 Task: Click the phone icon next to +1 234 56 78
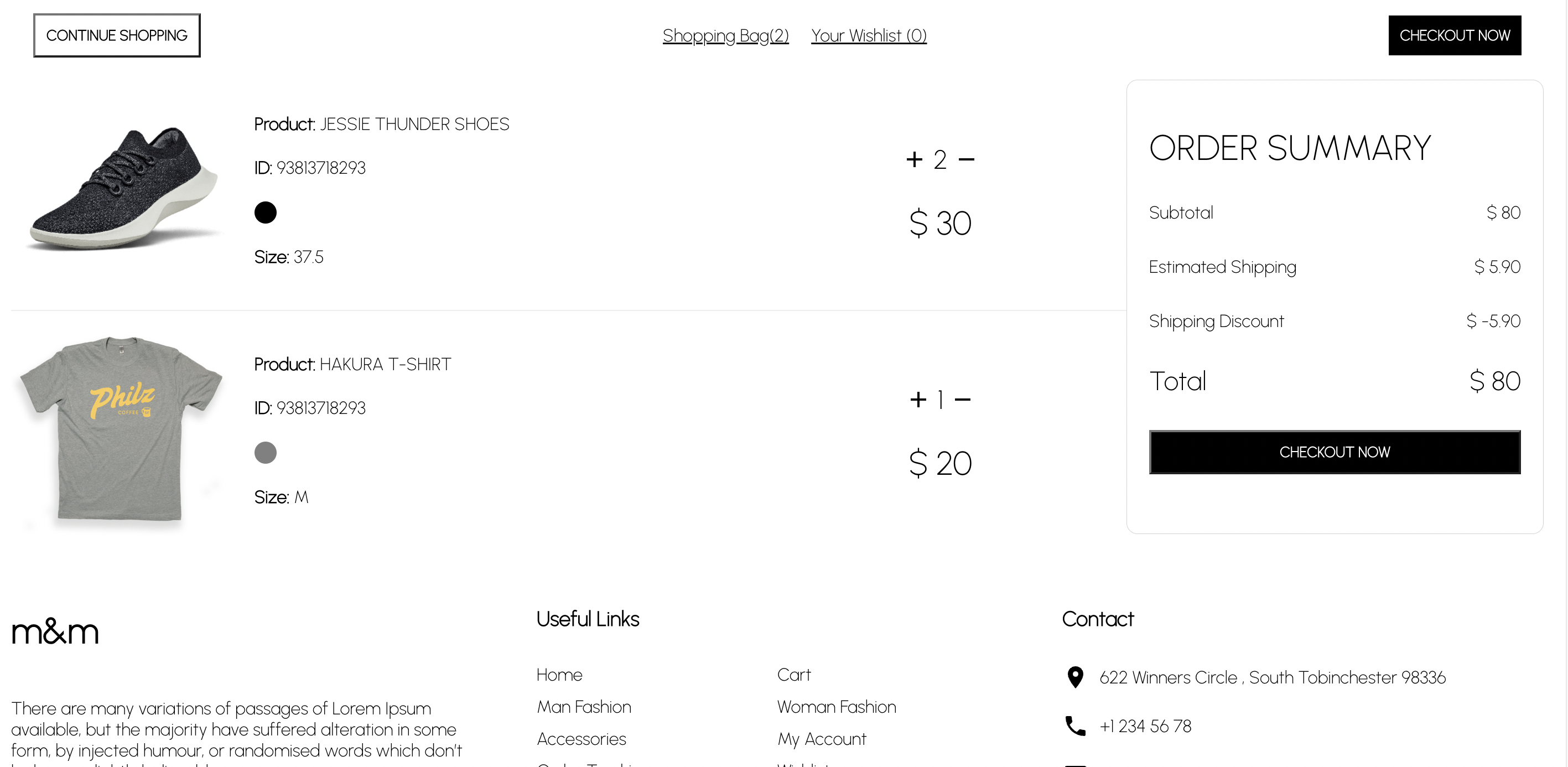click(x=1075, y=725)
